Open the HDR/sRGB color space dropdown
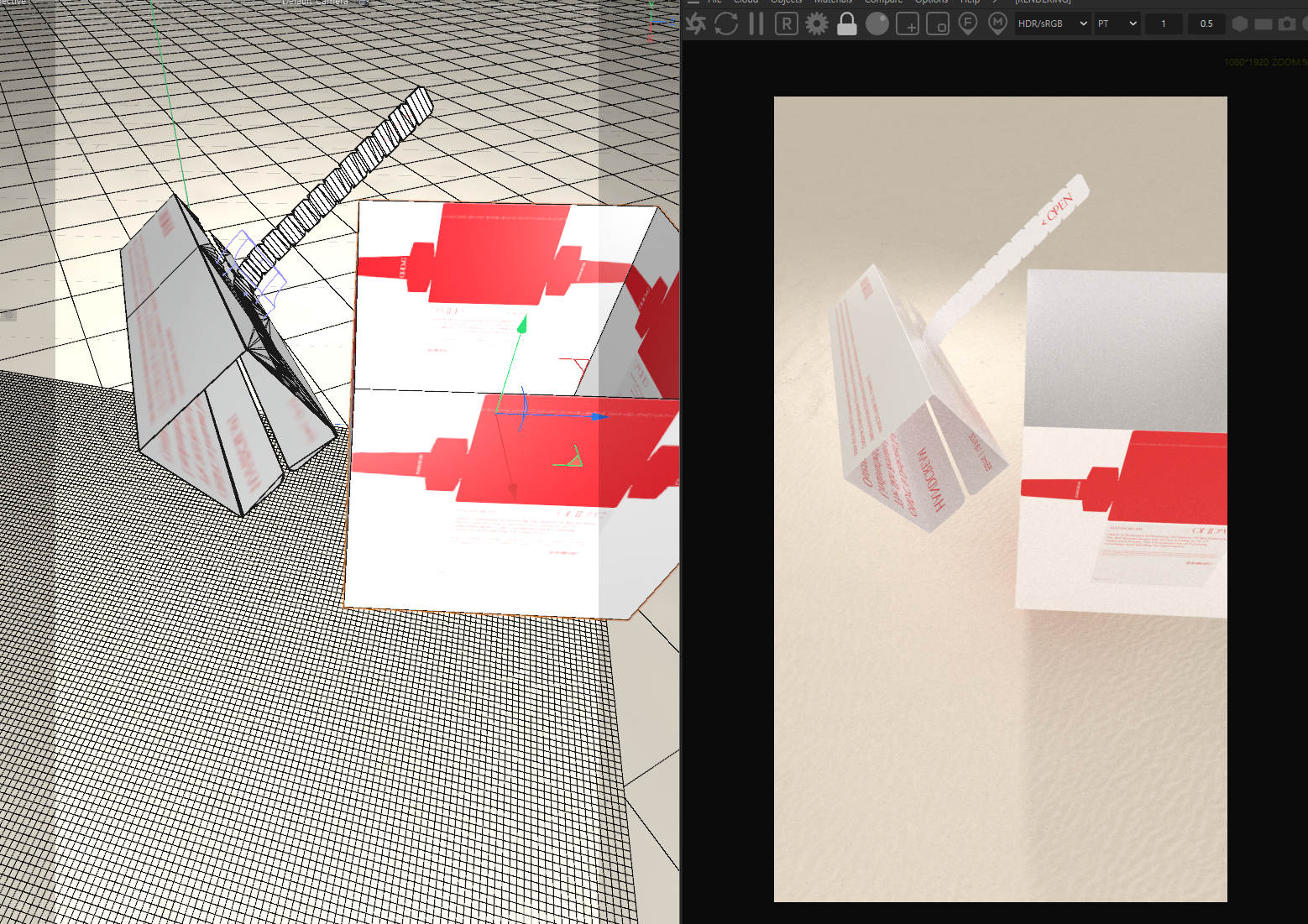This screenshot has height=924, width=1308. coord(1052,23)
